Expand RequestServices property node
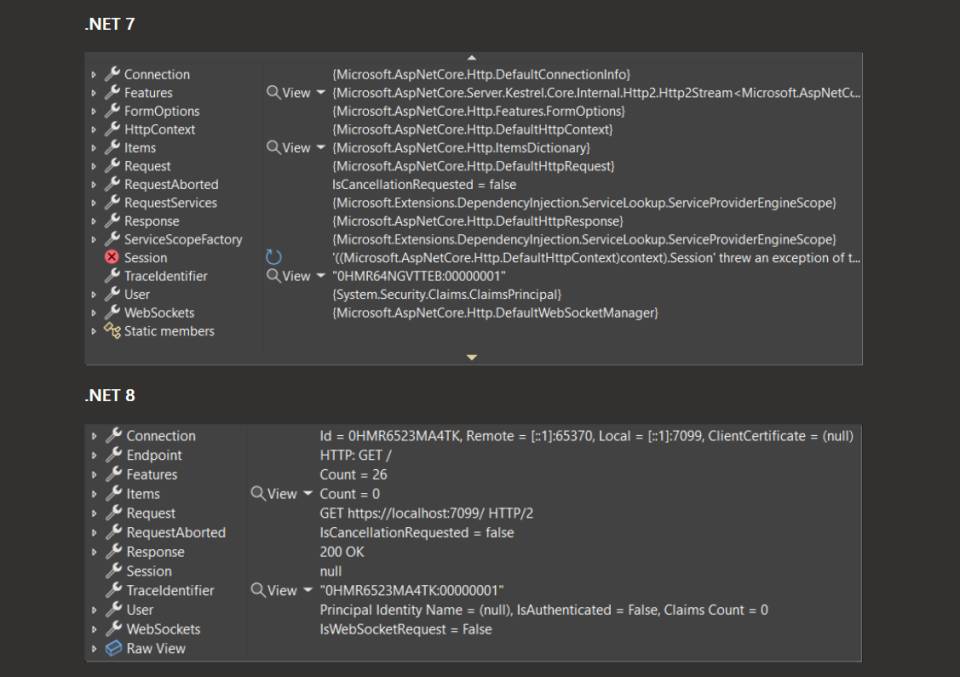The height and width of the screenshot is (677, 960). coord(94,203)
